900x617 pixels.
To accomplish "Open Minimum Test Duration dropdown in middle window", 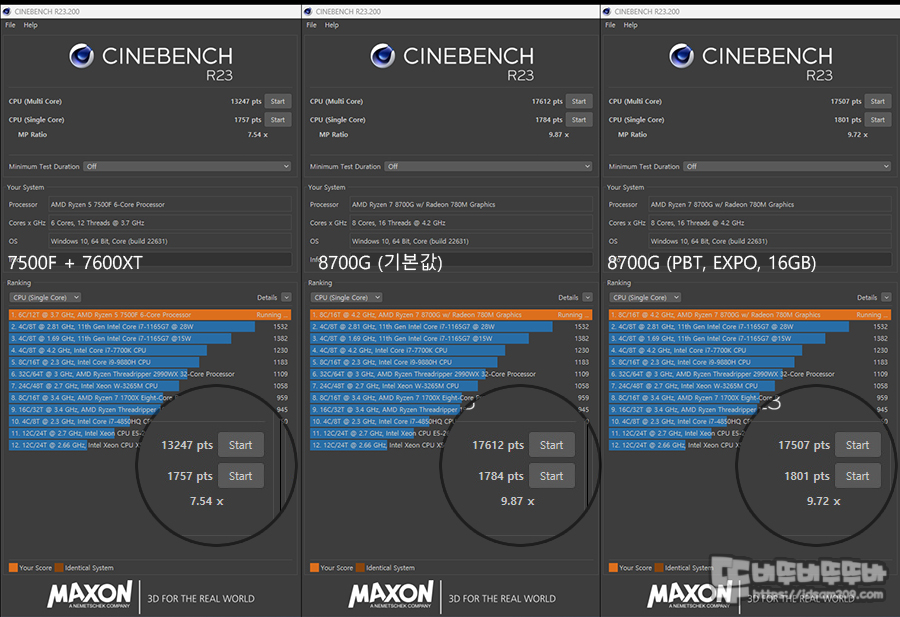I will click(488, 166).
